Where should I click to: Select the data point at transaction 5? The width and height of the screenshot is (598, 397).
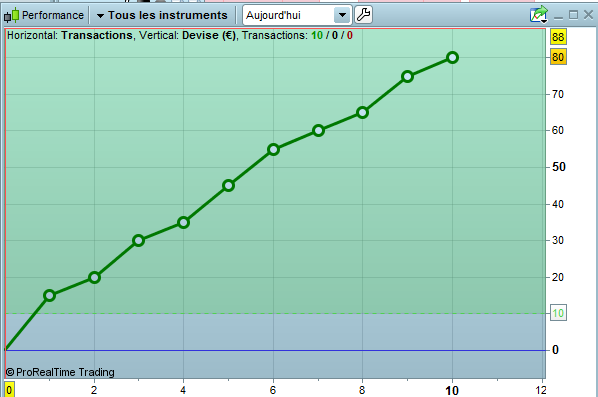228,186
